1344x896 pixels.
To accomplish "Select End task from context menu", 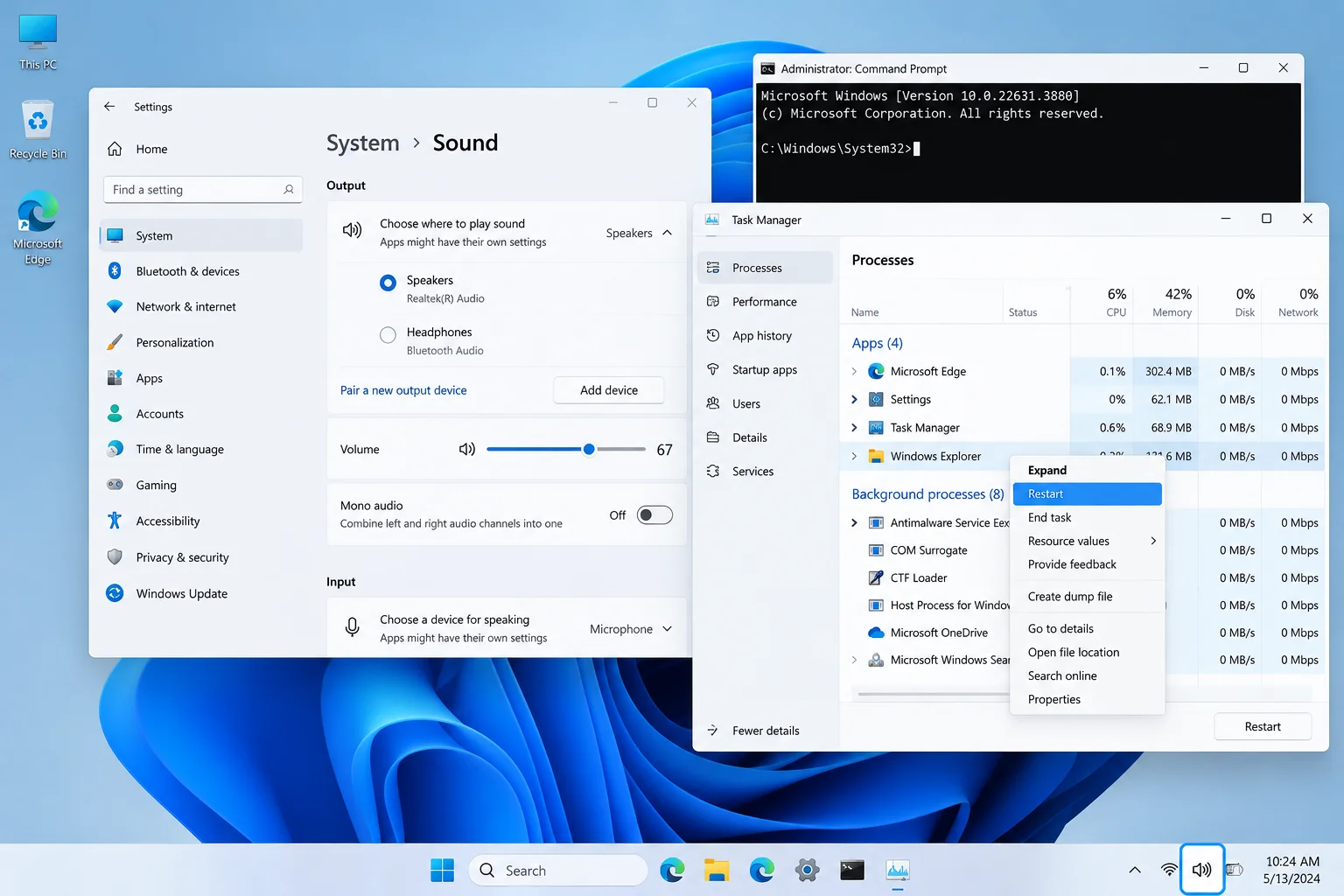I will tap(1088, 518).
